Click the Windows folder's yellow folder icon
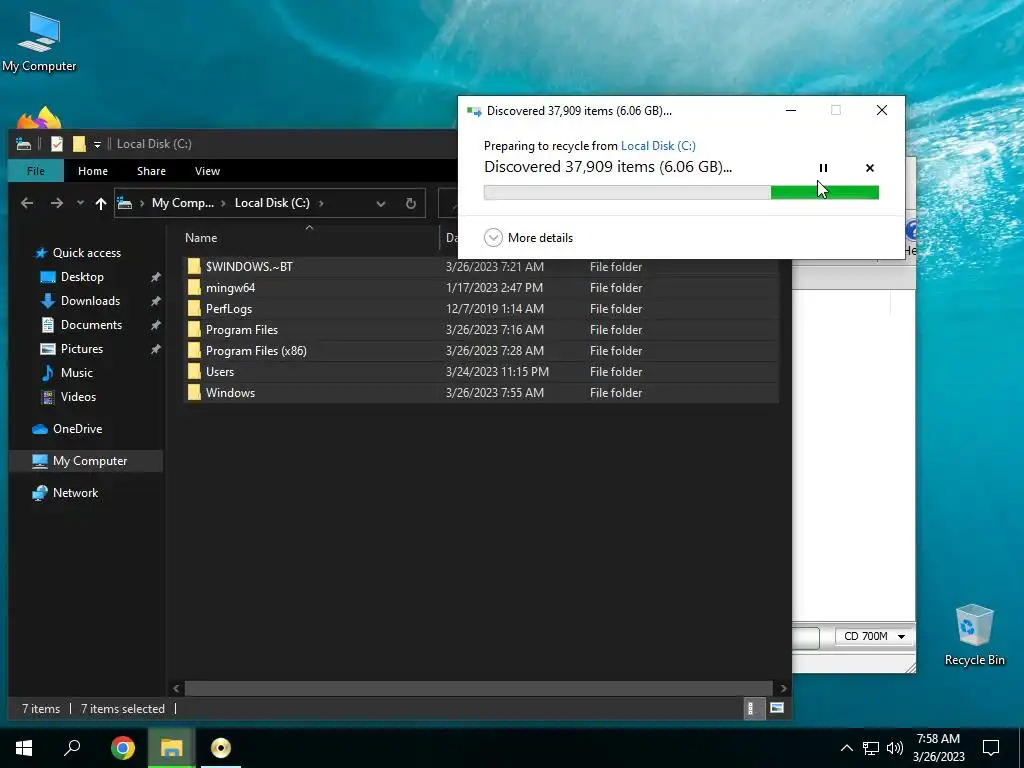Image resolution: width=1024 pixels, height=768 pixels. 194,392
